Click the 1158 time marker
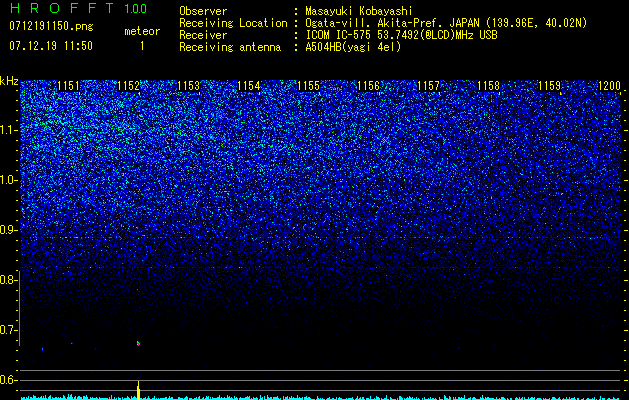 pyautogui.click(x=489, y=86)
